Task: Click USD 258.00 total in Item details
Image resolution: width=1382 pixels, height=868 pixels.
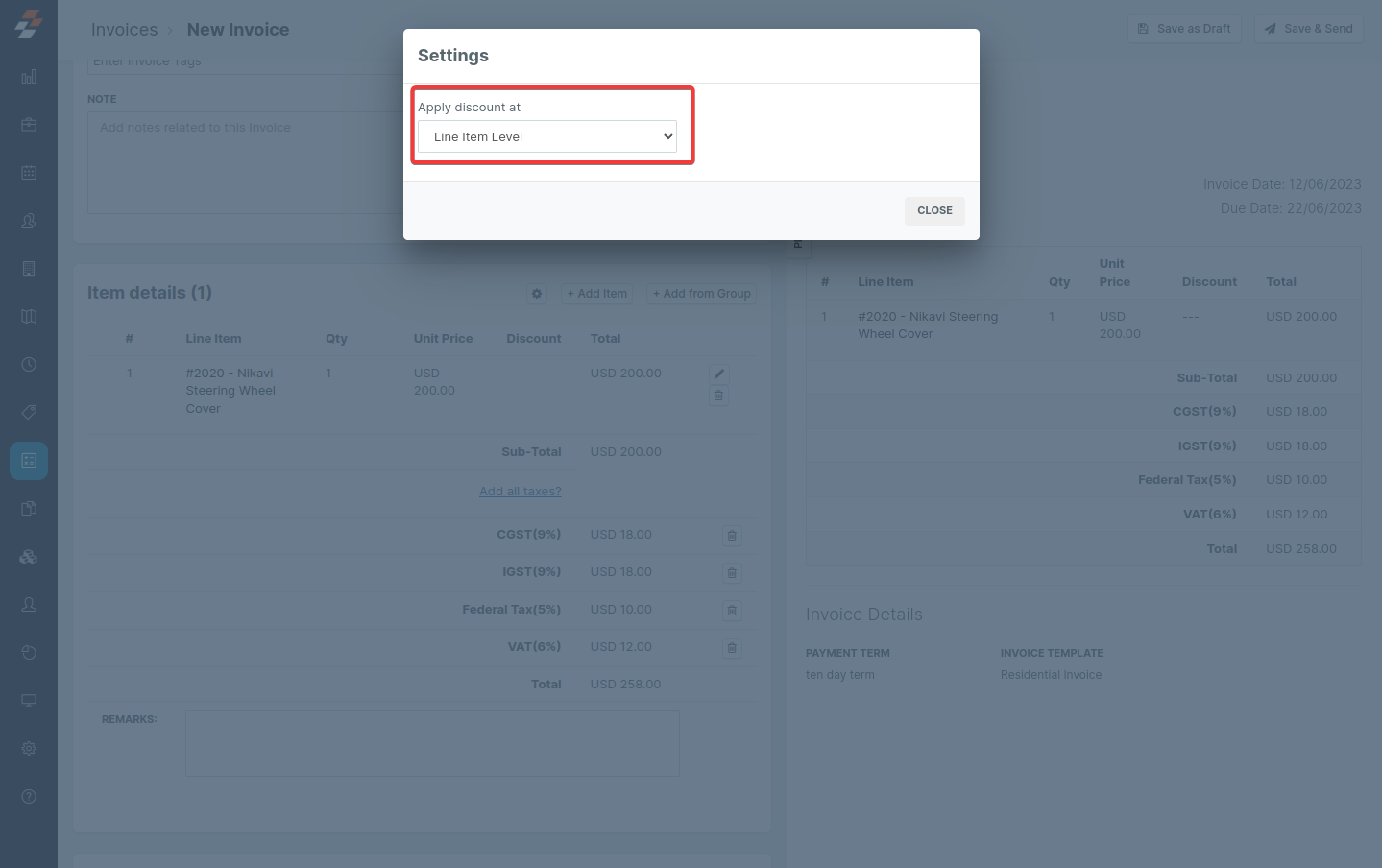Action: click(x=626, y=685)
